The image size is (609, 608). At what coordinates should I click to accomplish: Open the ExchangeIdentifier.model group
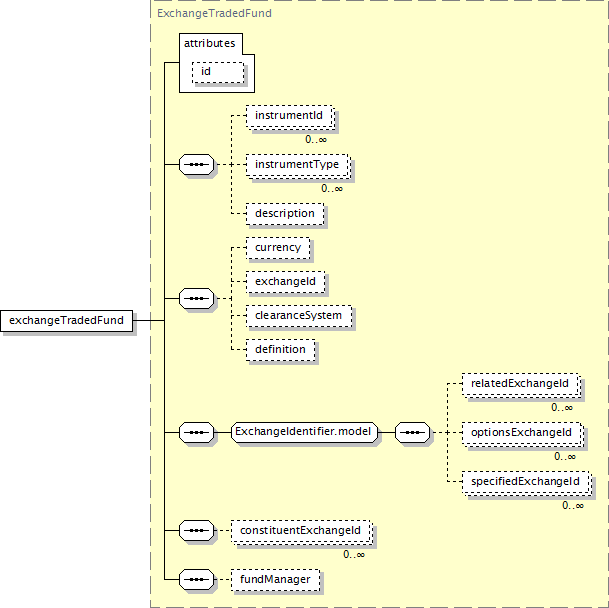tap(304, 432)
